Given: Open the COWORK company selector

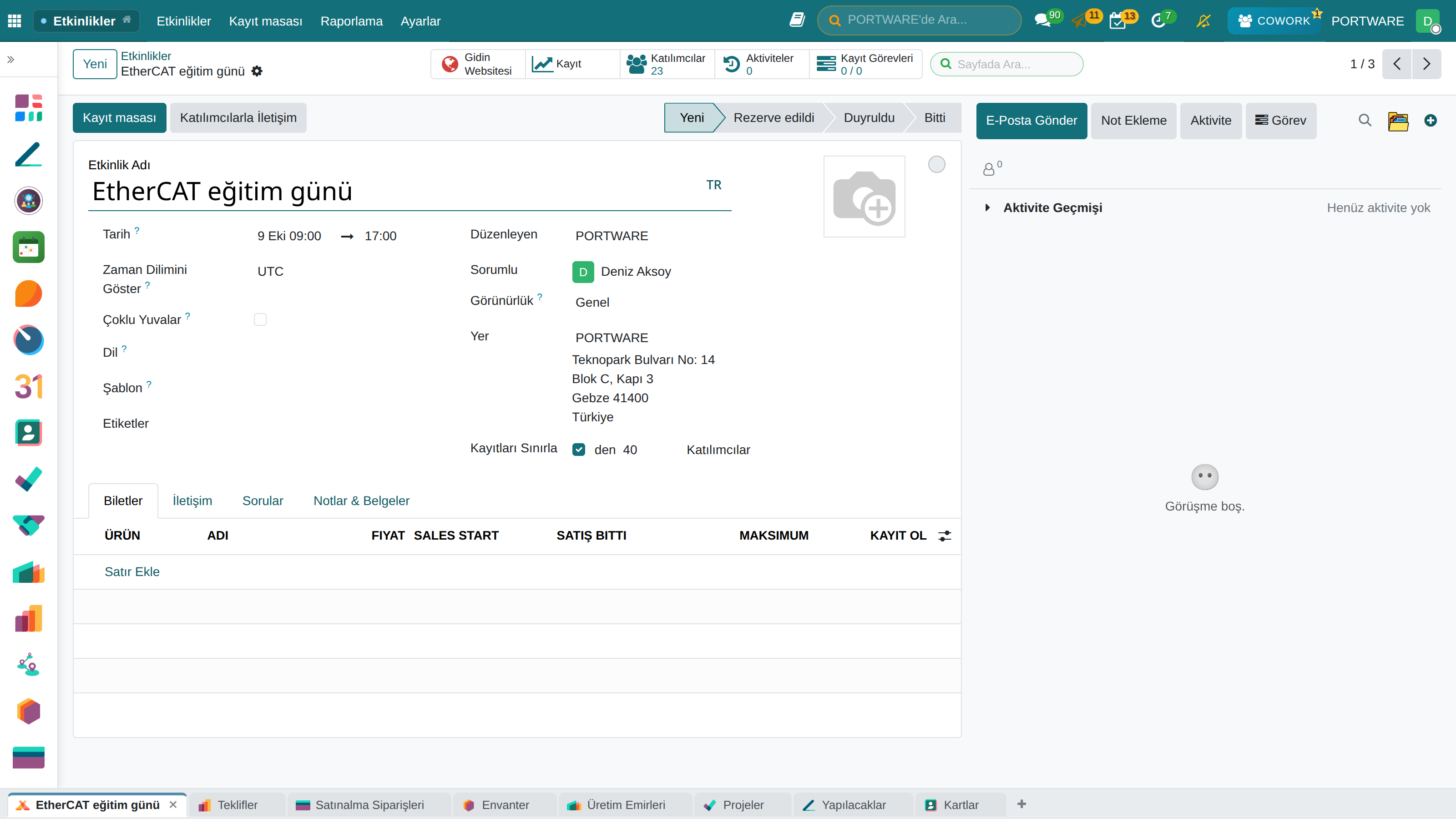Looking at the screenshot, I should pos(1274,21).
